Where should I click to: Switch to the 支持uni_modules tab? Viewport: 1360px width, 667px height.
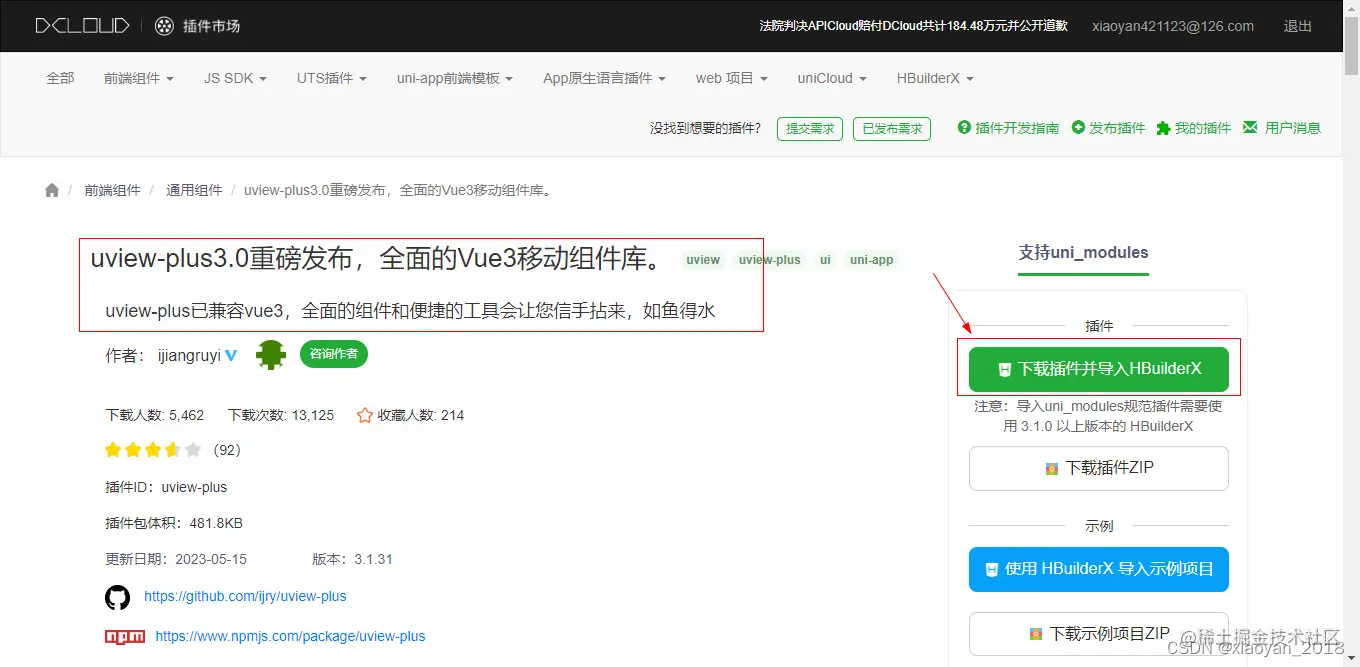point(1083,253)
